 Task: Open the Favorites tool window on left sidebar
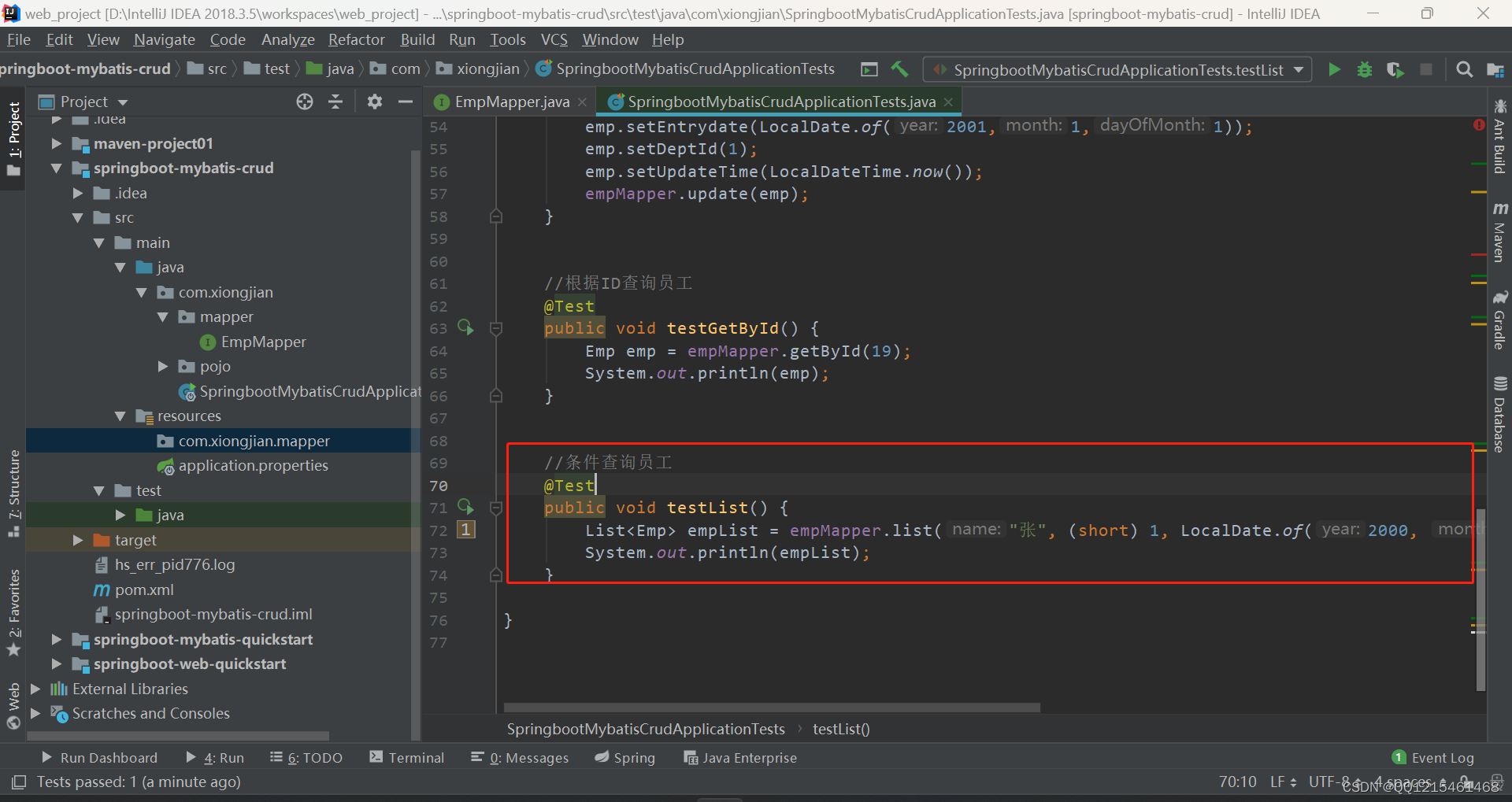pyautogui.click(x=13, y=612)
